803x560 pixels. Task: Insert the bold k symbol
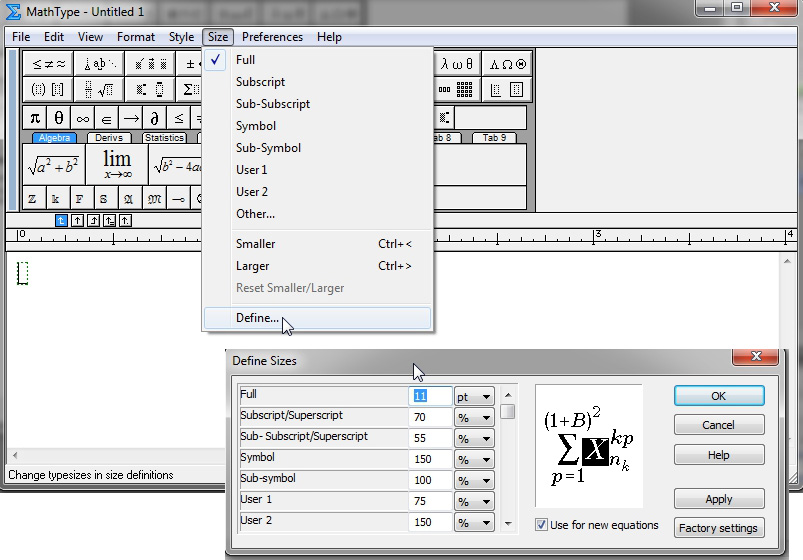(56, 199)
